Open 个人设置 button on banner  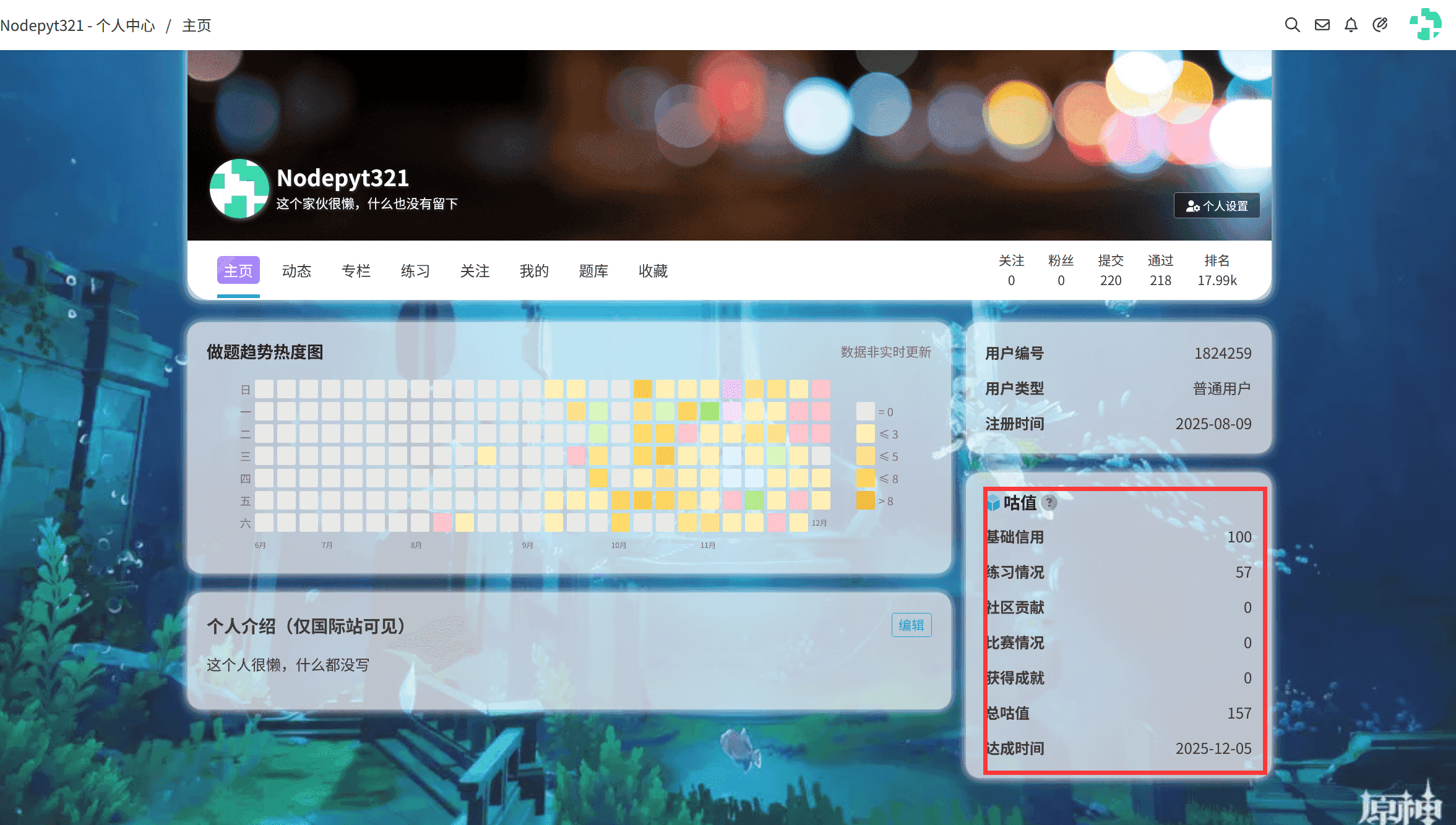[x=1217, y=206]
